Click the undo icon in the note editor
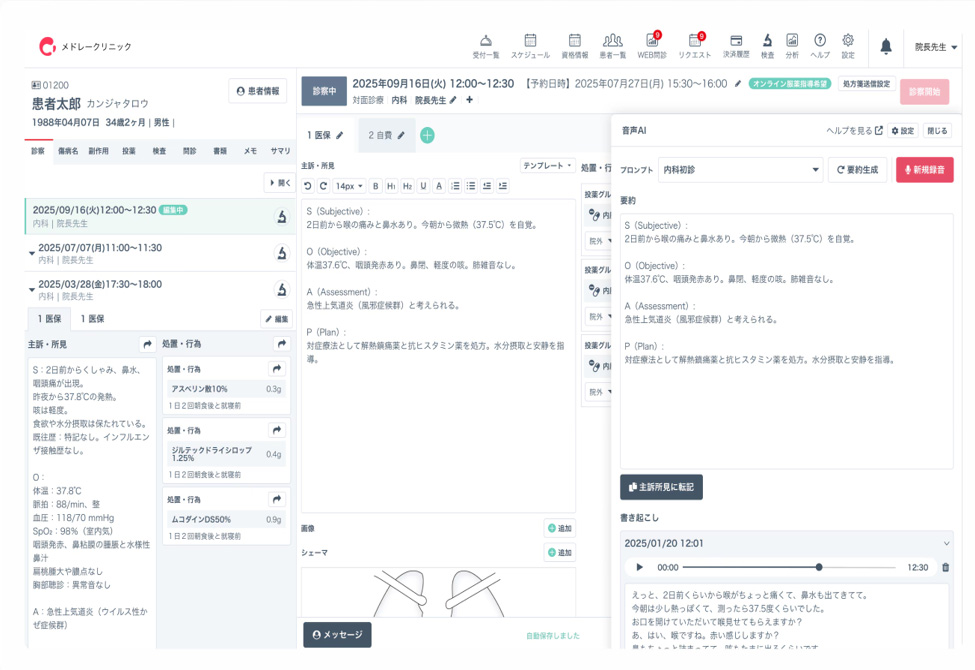This screenshot has width=975, height=670. coord(308,185)
